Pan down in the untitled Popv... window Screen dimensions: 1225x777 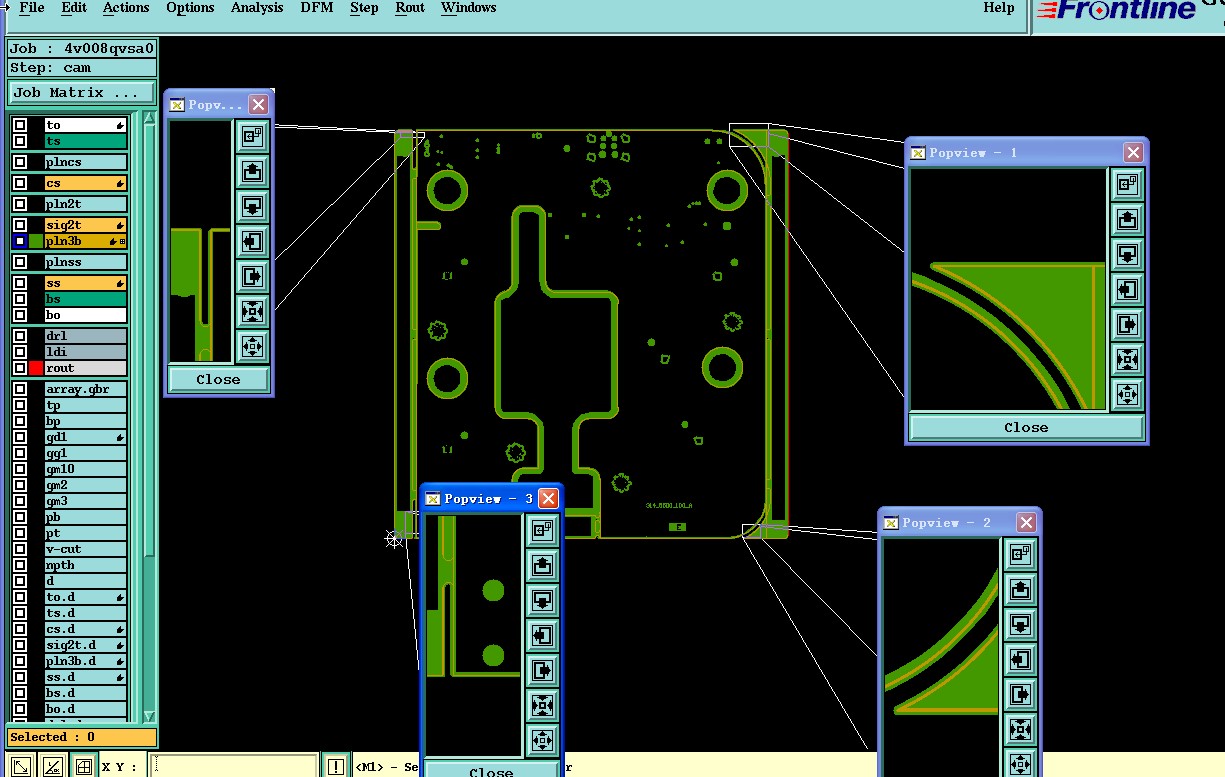pyautogui.click(x=252, y=206)
